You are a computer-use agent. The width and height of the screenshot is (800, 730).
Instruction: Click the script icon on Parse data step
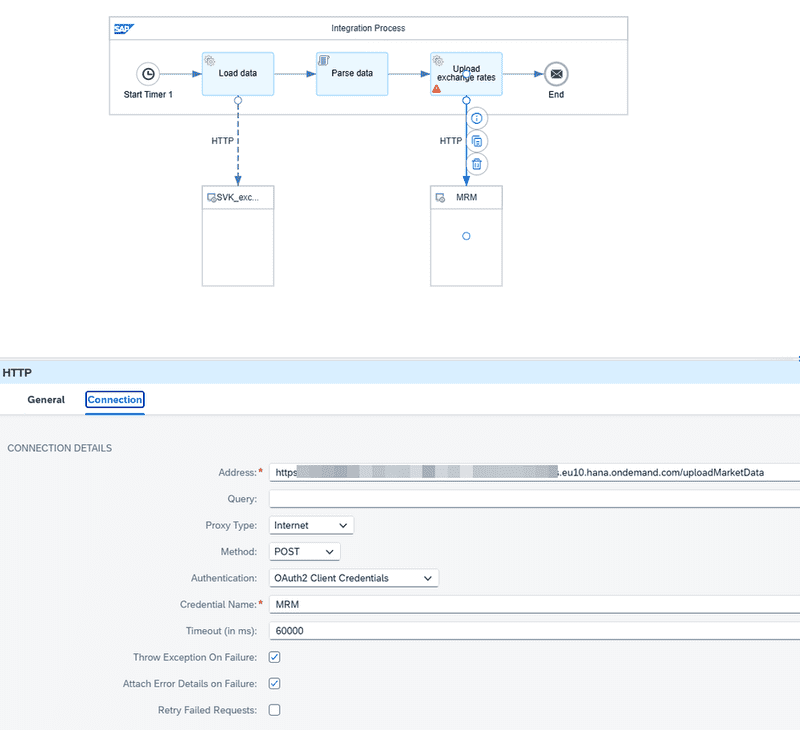point(324,61)
